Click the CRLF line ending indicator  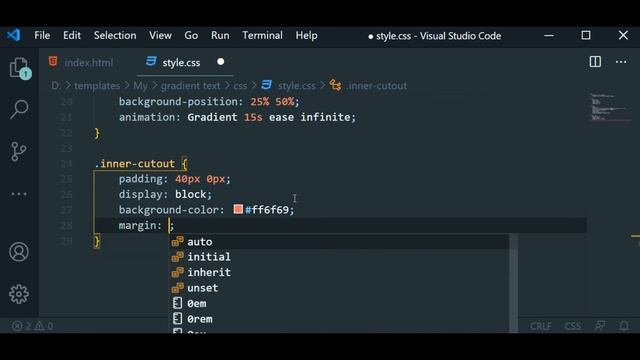541,326
